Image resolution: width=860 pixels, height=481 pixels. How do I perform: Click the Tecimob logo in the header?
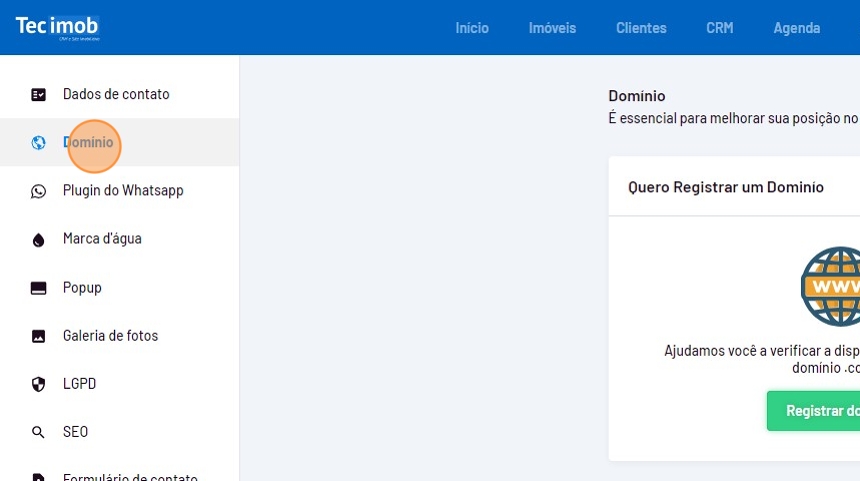click(x=57, y=27)
